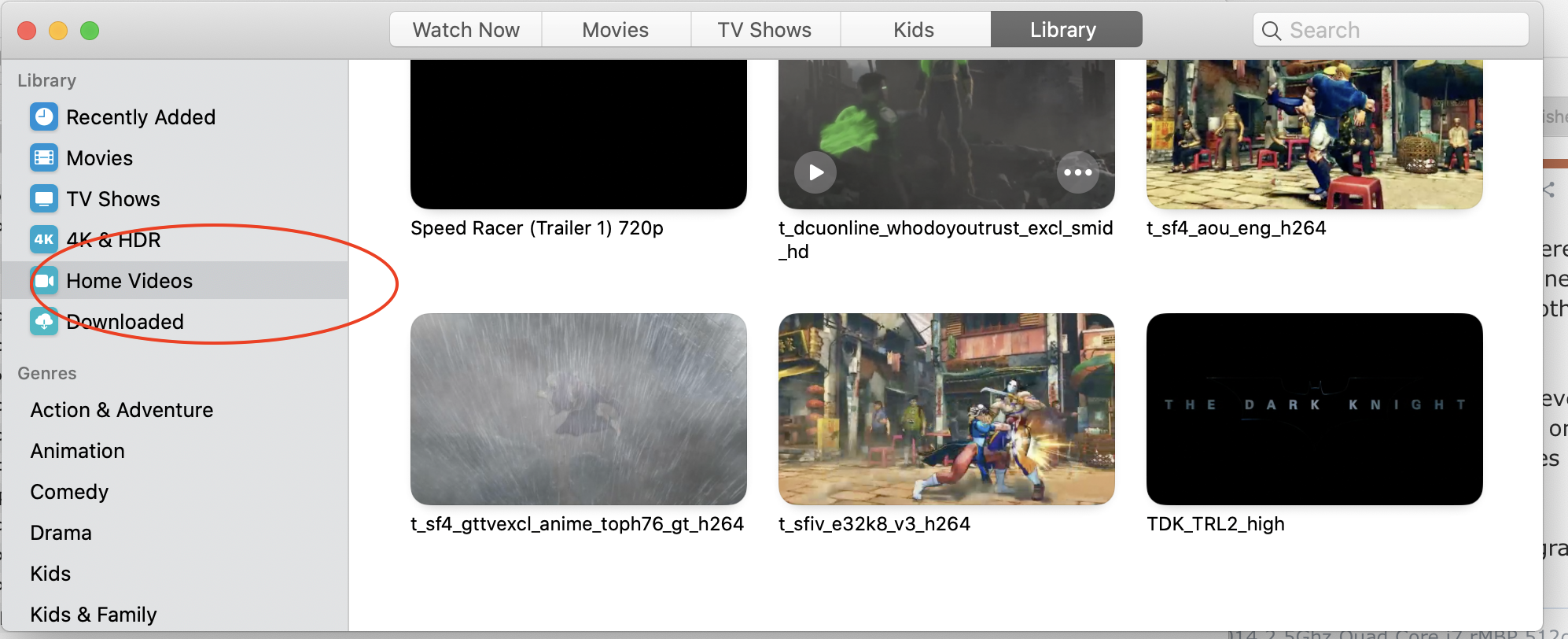Image resolution: width=1568 pixels, height=639 pixels.
Task: Choose the Comedy genre
Action: pyautogui.click(x=69, y=492)
